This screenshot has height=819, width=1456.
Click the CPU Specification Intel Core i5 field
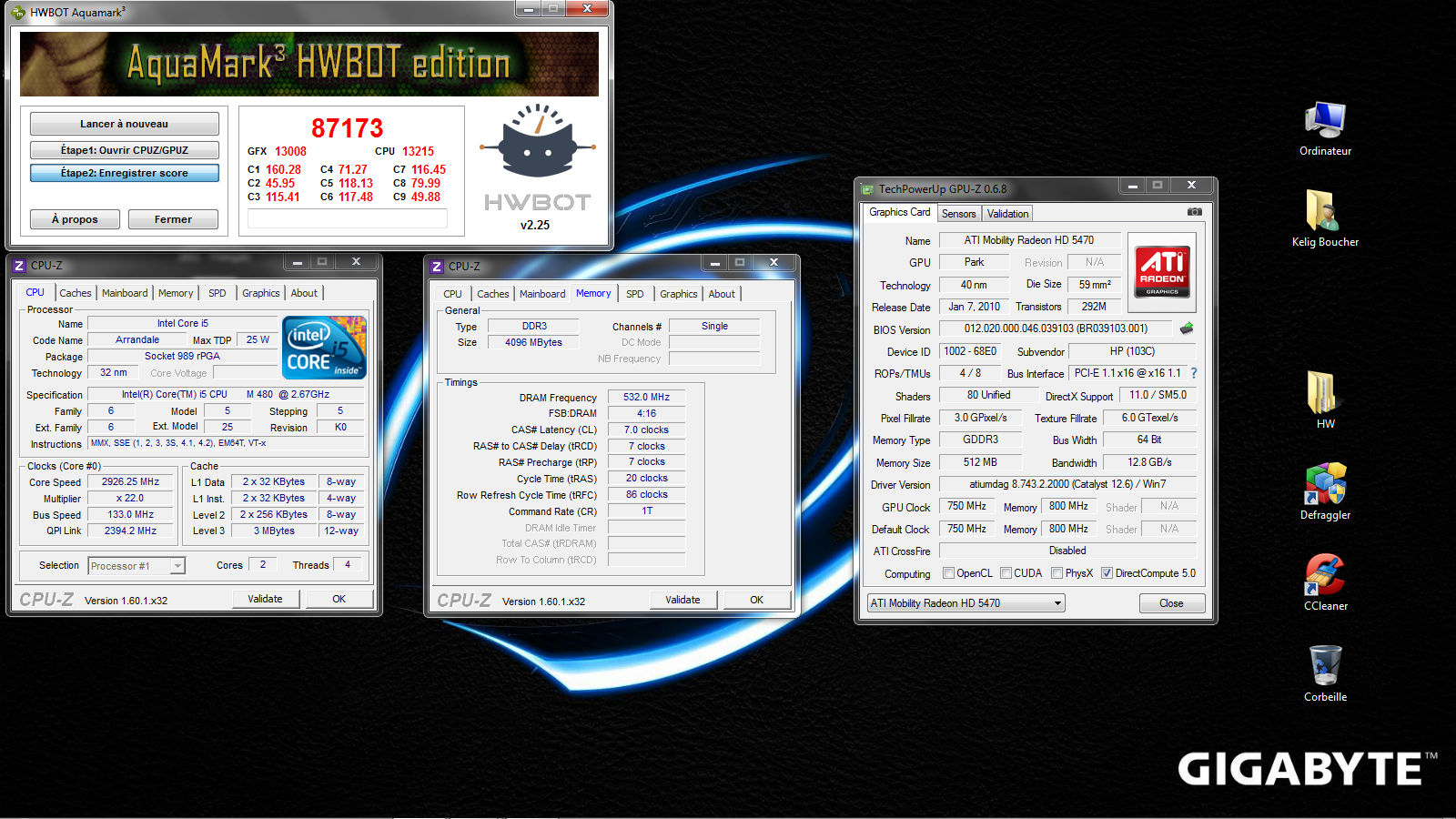tap(226, 395)
